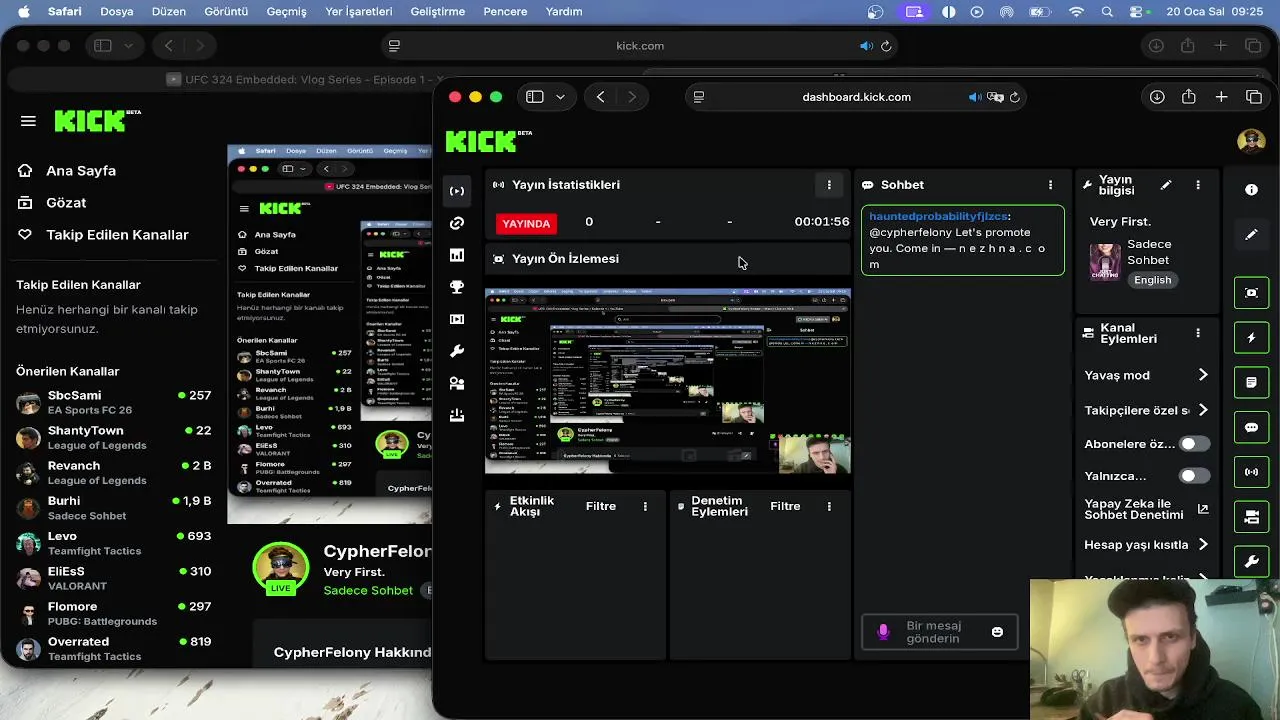Click the YAYINDA live badge

(526, 224)
